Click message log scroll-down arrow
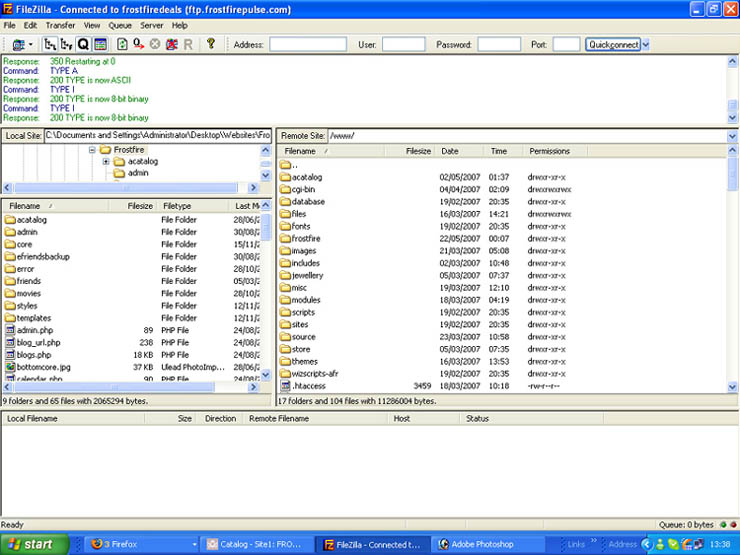 click(x=732, y=118)
